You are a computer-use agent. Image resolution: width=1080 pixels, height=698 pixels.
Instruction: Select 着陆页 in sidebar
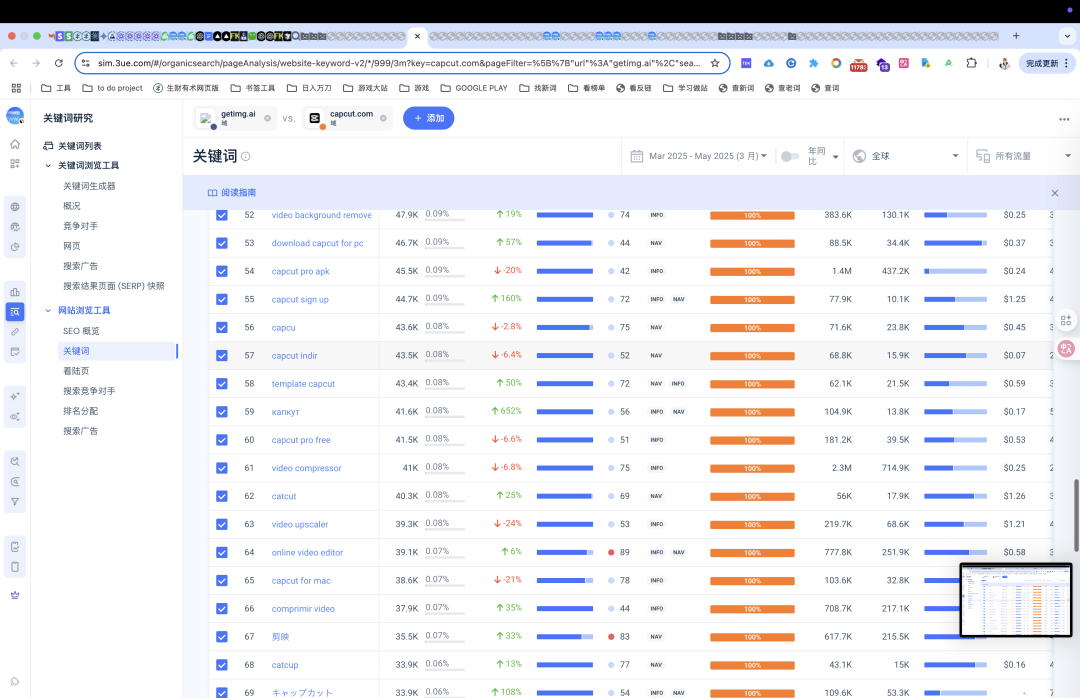76,371
